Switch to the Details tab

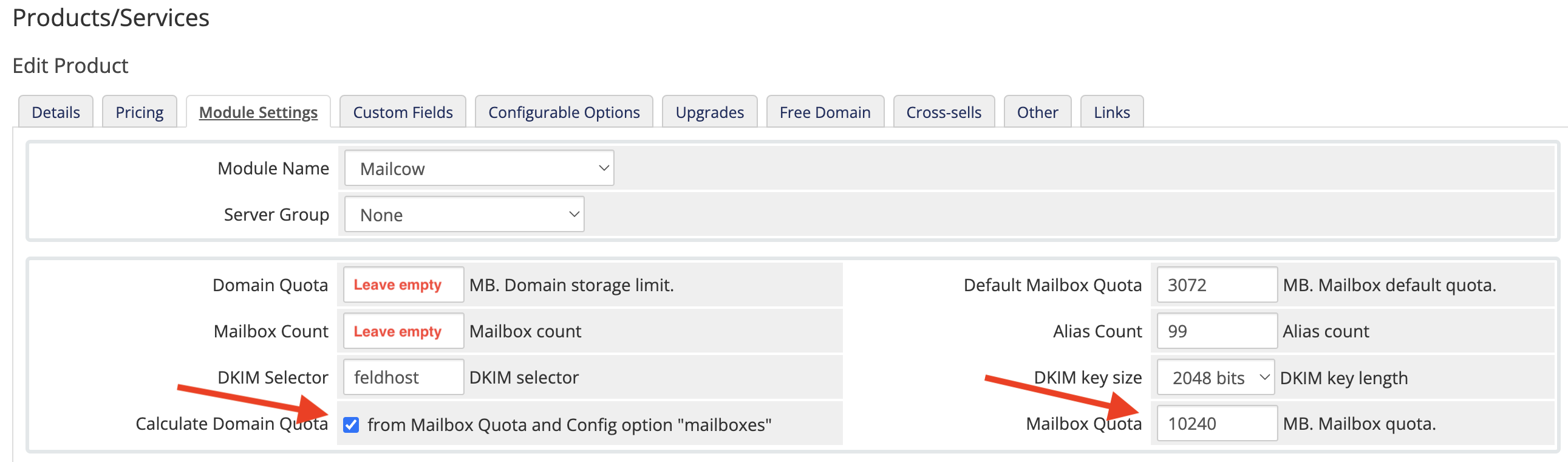point(56,112)
